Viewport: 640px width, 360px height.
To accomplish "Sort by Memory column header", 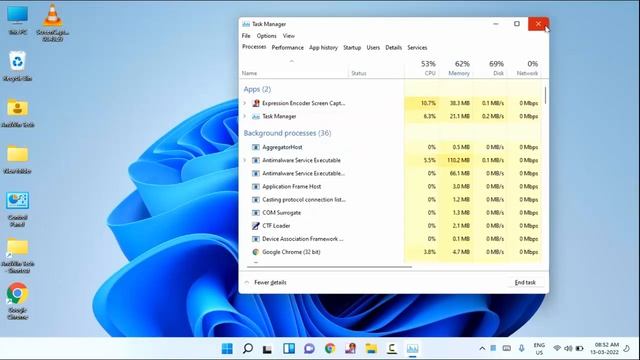I will click(456, 68).
